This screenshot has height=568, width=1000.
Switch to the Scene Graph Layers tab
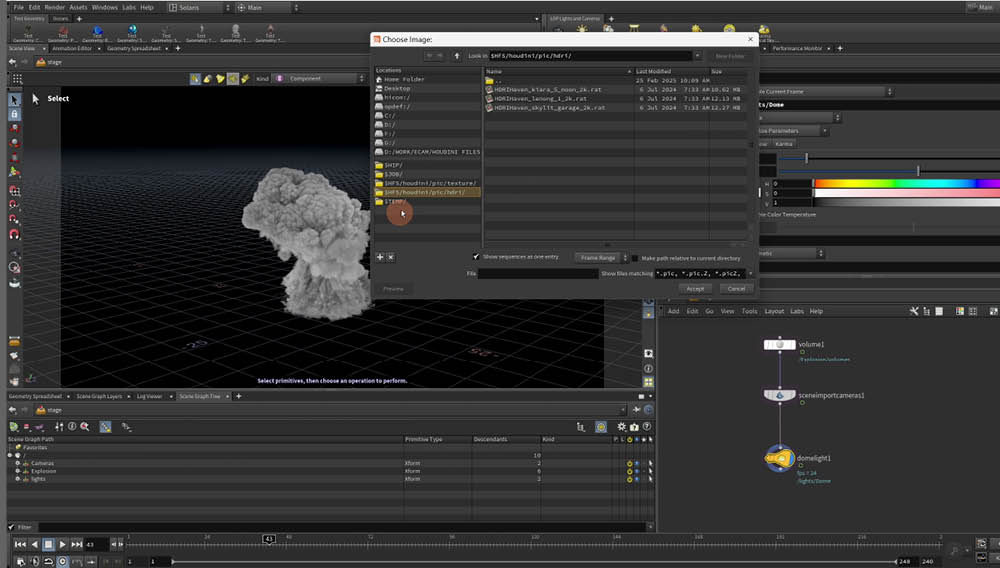click(99, 396)
